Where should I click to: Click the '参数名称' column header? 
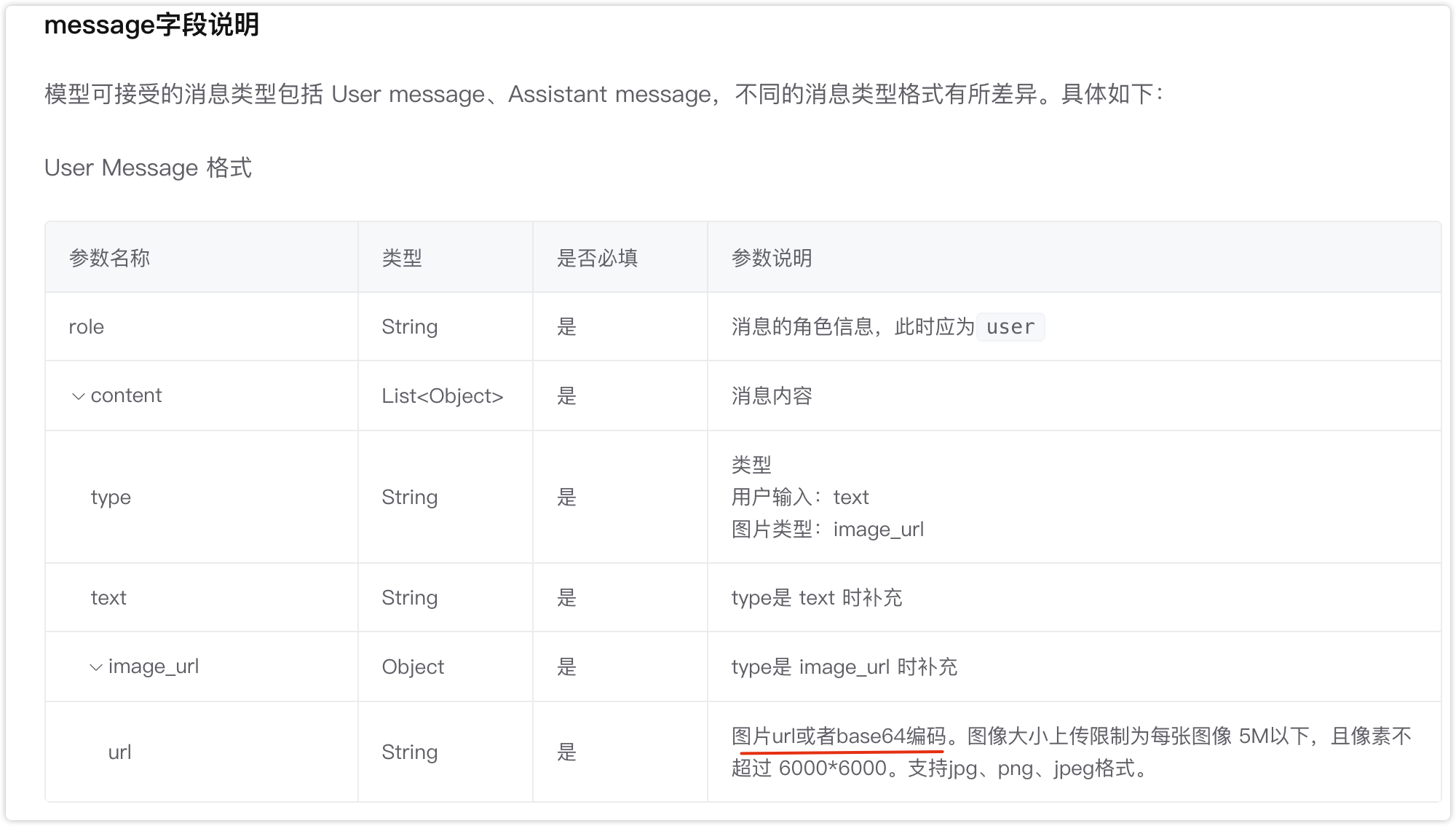coord(109,258)
